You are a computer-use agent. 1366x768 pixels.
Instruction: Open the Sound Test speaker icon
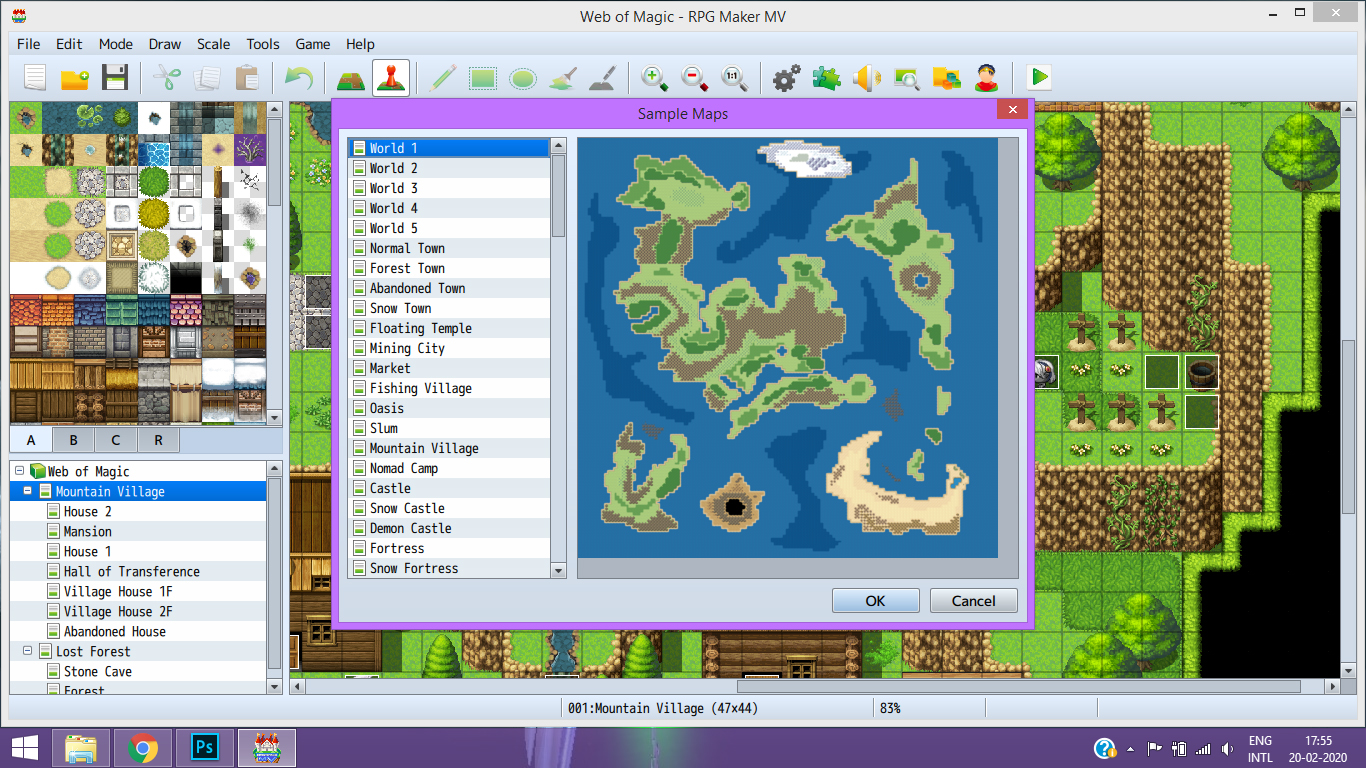click(x=866, y=77)
